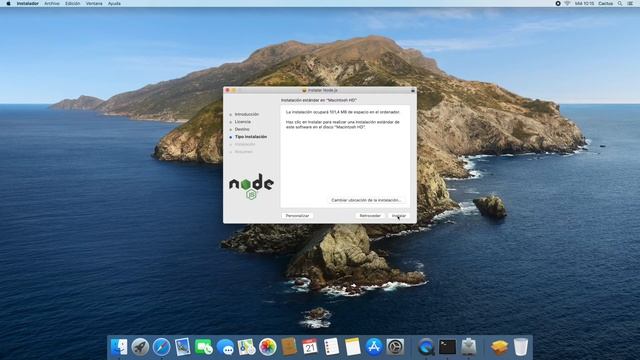The height and width of the screenshot is (360, 640).
Task: Select the Tipo instalación step
Action: (x=251, y=137)
